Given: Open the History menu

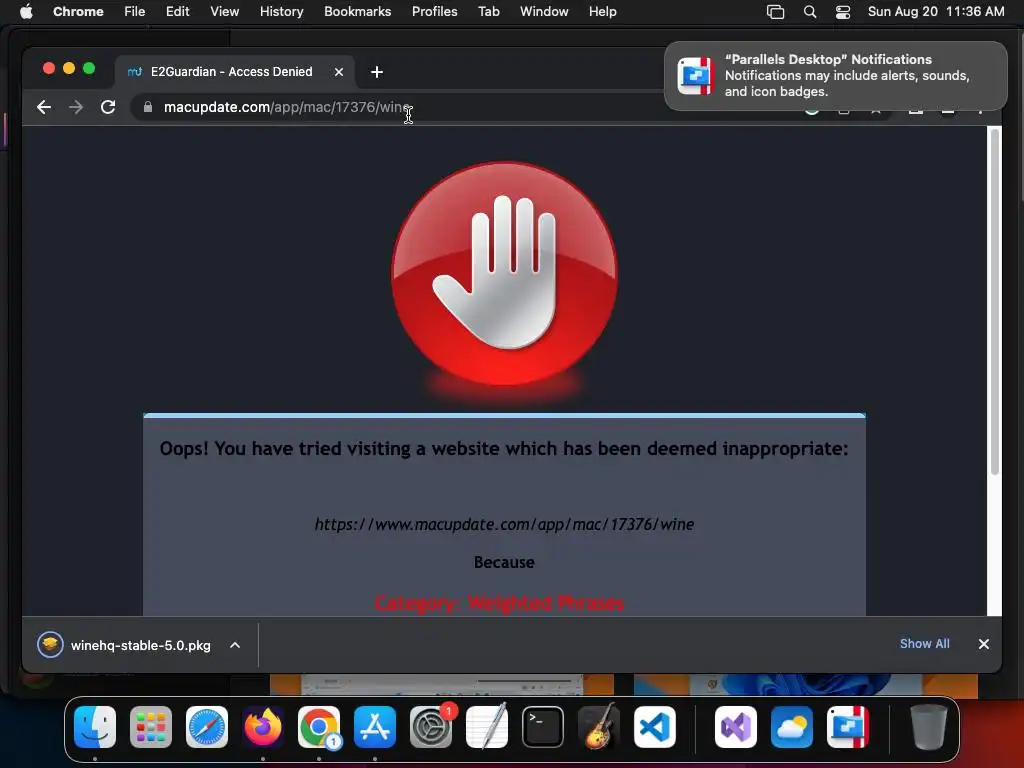Looking at the screenshot, I should tap(281, 12).
